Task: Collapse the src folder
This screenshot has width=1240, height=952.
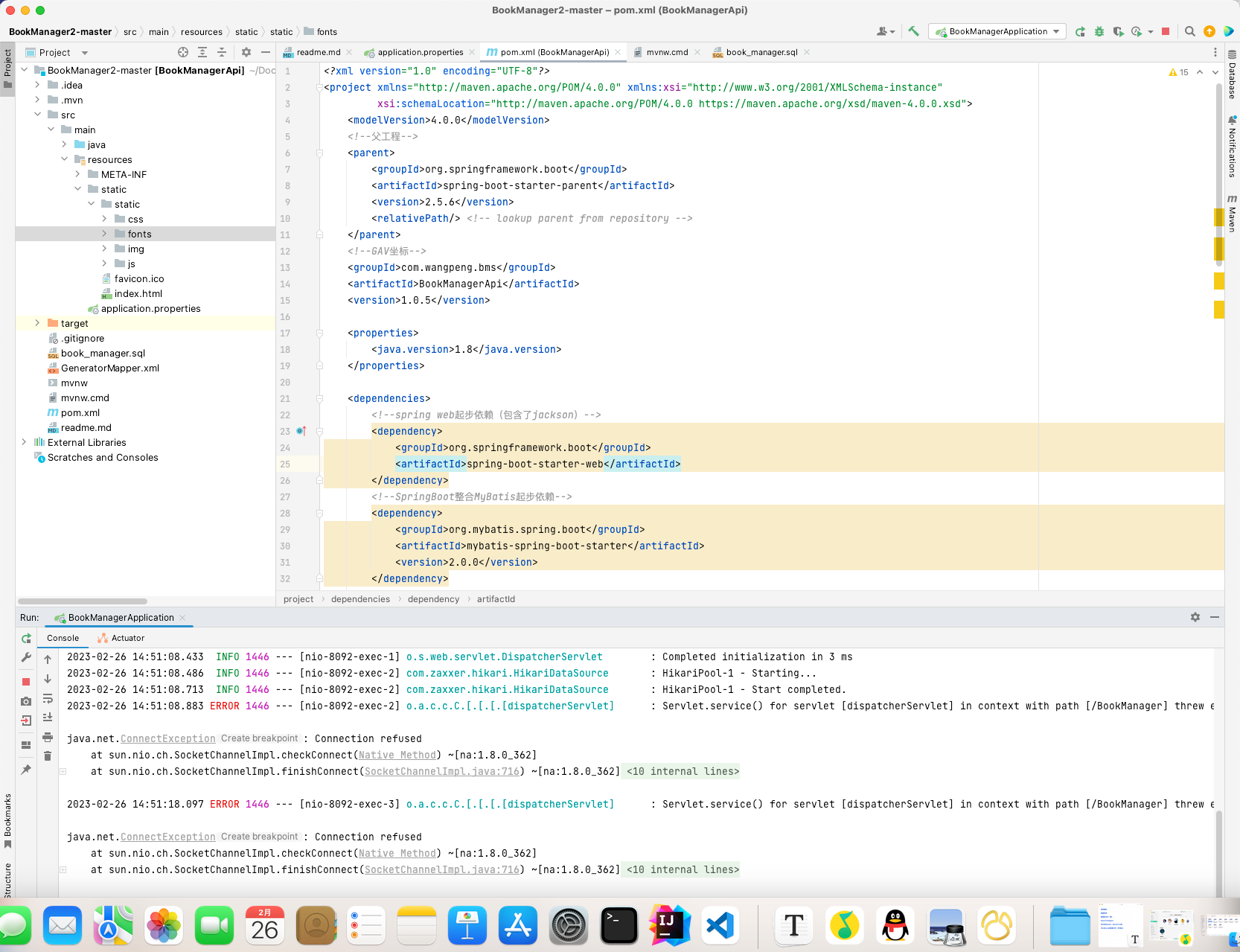Action: click(37, 115)
